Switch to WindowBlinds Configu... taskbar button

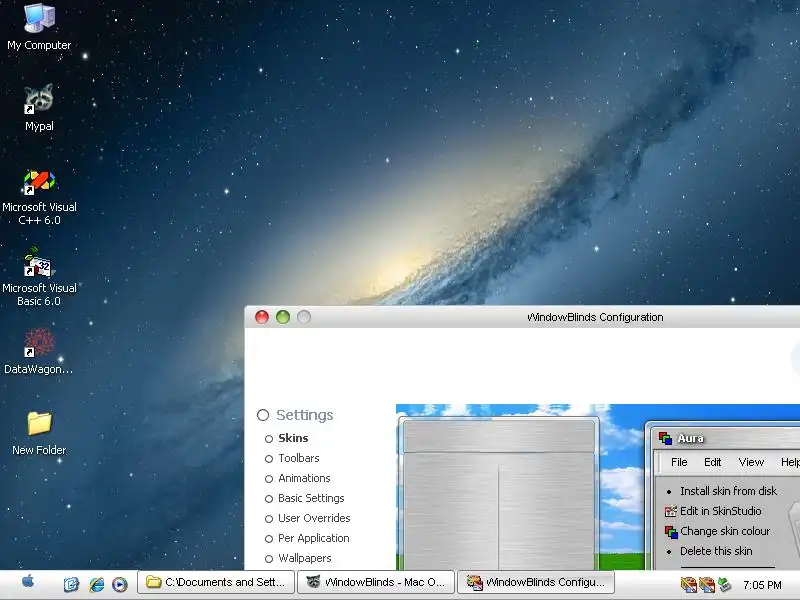coord(536,582)
